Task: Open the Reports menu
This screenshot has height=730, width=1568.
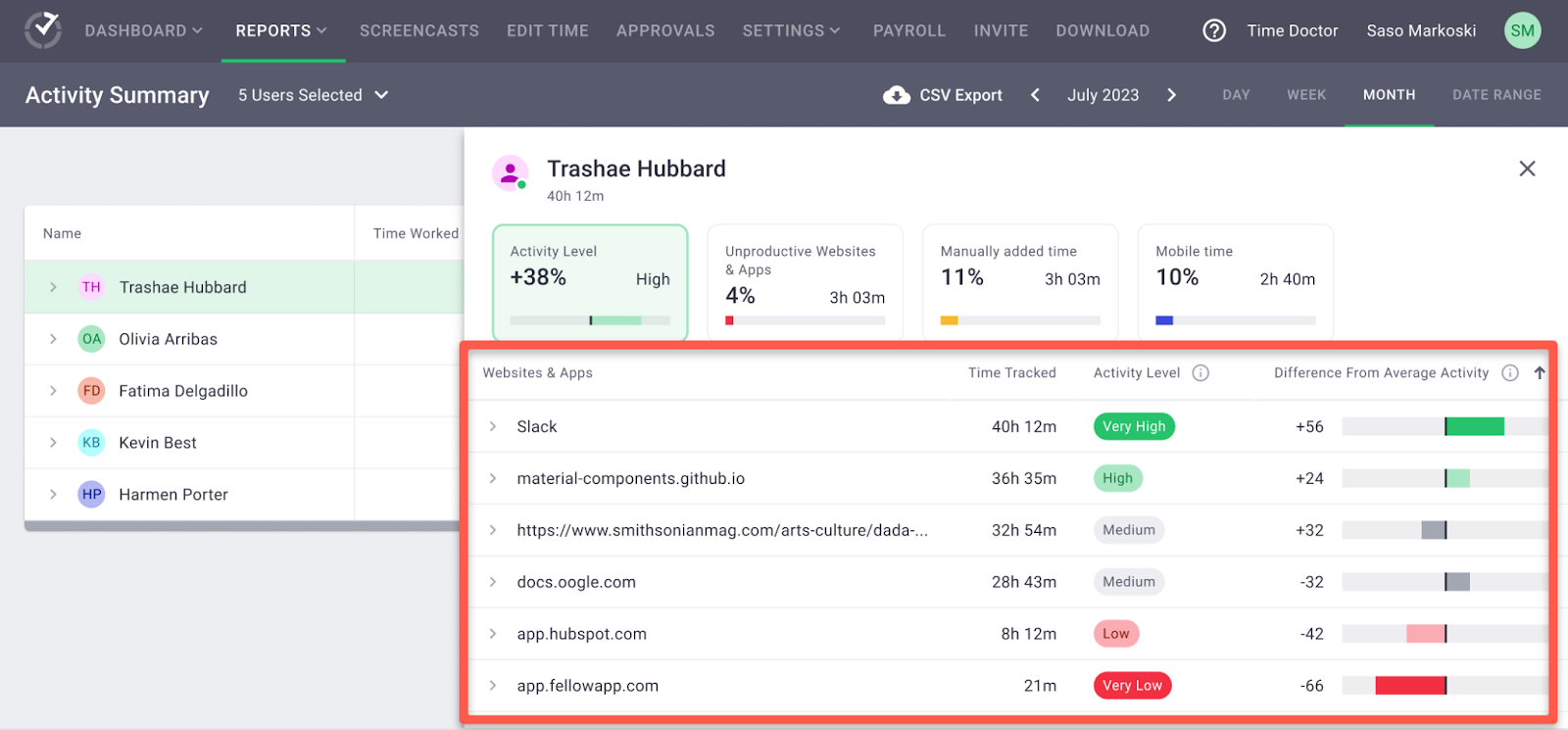Action: [281, 30]
